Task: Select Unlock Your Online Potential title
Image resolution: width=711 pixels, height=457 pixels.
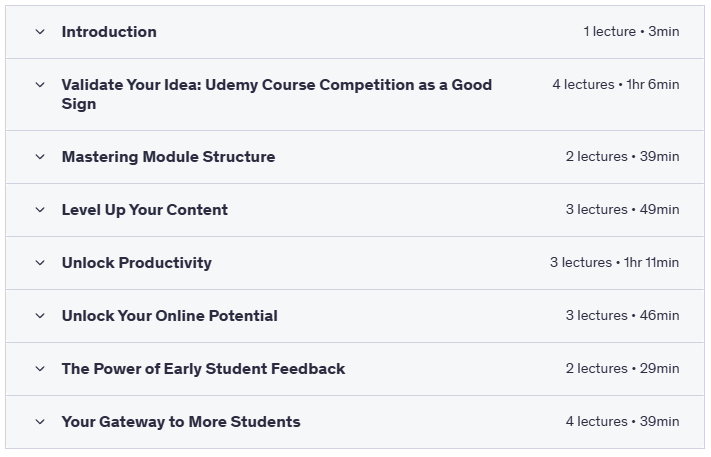Action: tap(169, 316)
